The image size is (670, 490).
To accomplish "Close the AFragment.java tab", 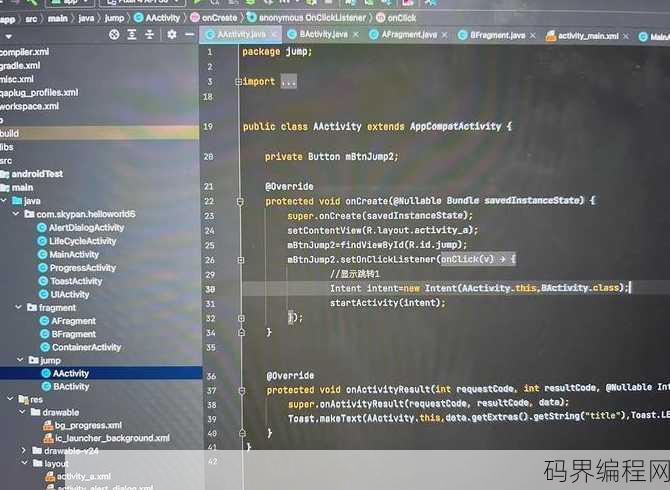I will (445, 35).
